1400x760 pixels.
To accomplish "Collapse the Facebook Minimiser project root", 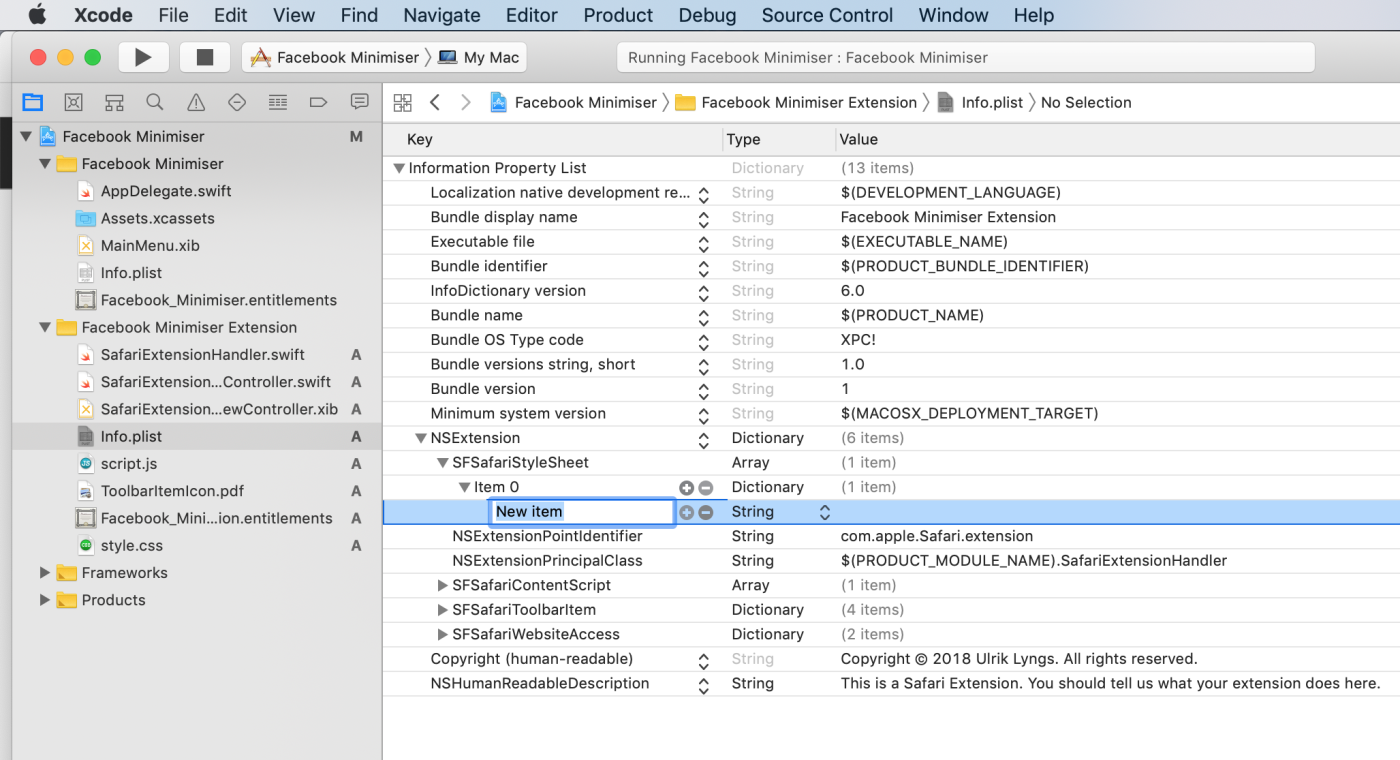I will pos(26,137).
